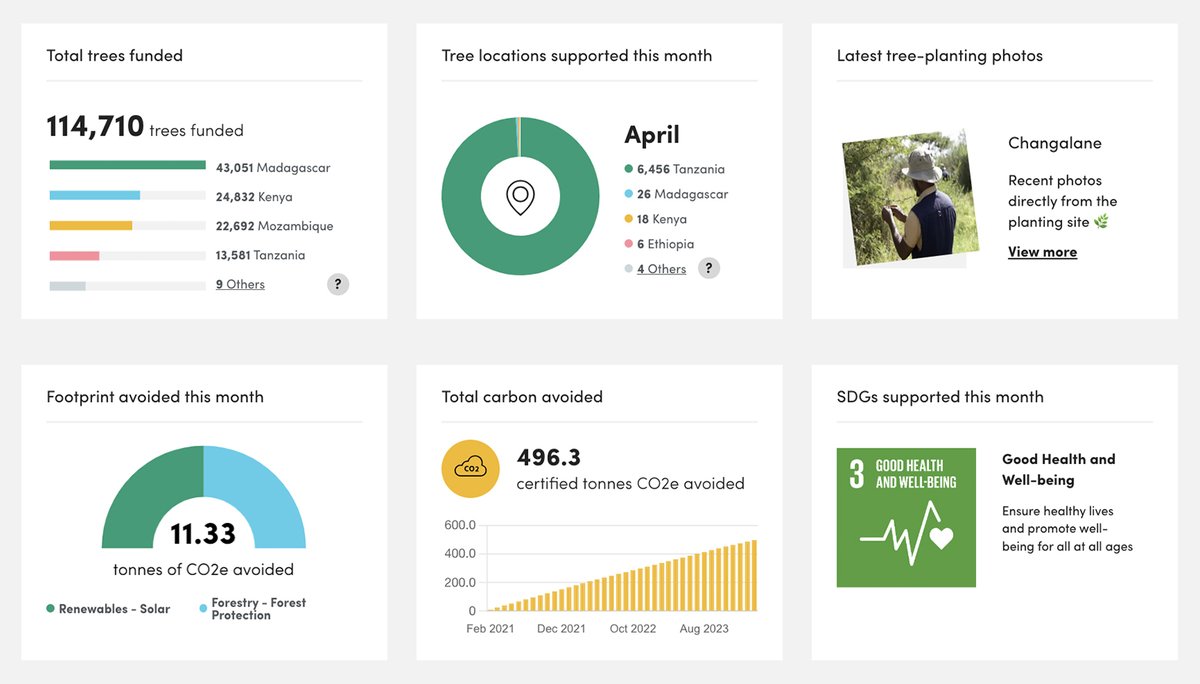Click the Latest tree-planting photos title
This screenshot has width=1200, height=684.
[940, 56]
